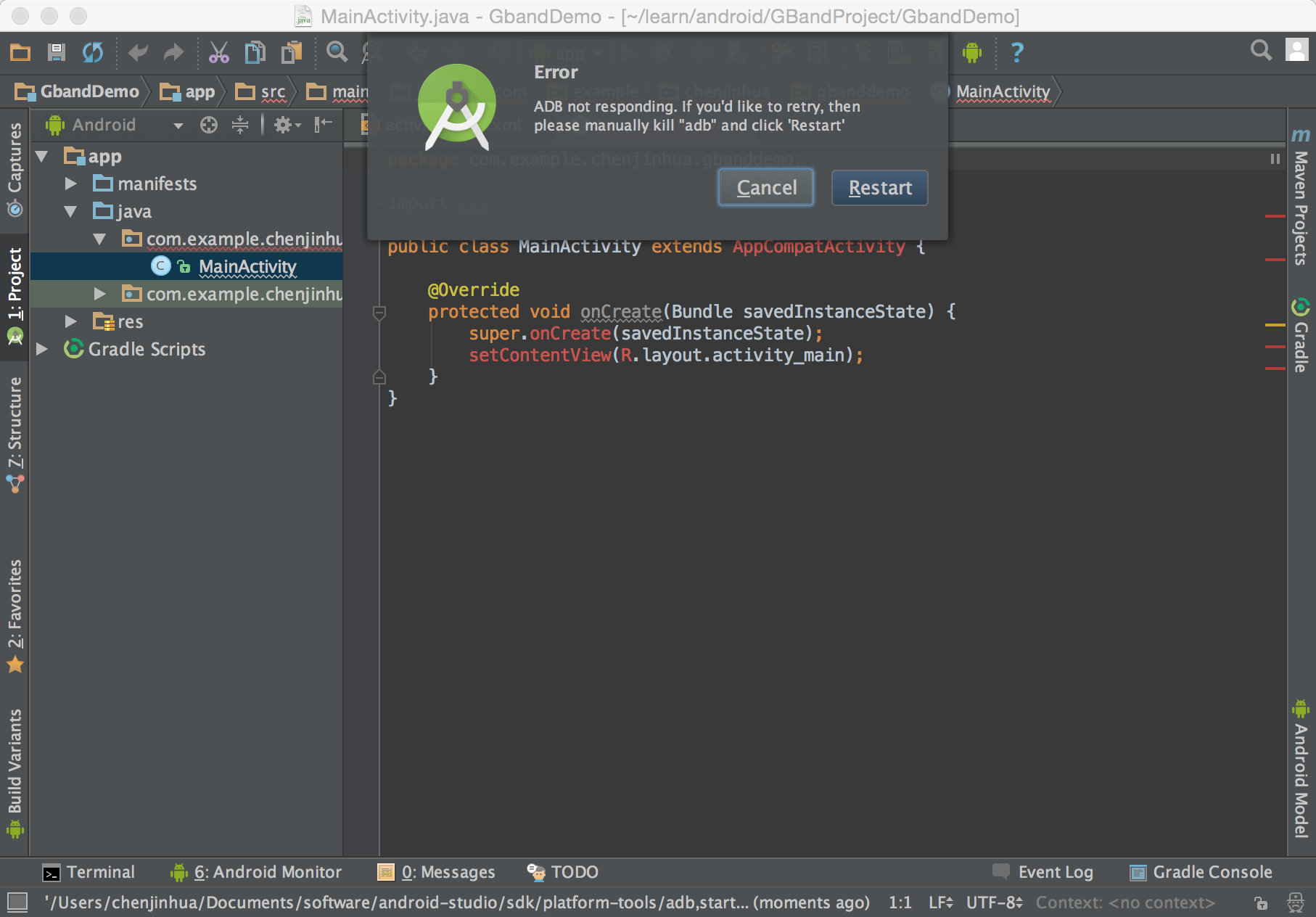
Task: Open the Event Log
Action: tap(1042, 872)
